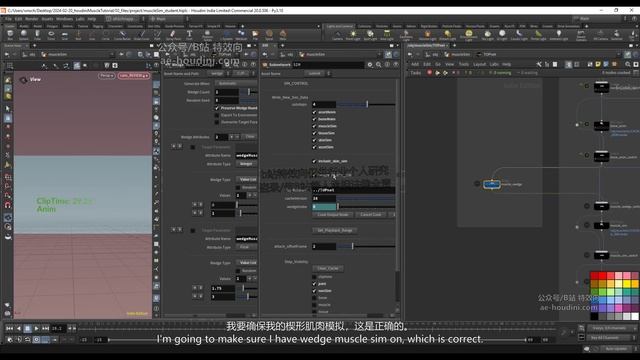This screenshot has height=360, width=640.
Task: Add a Spot Light from the shelf
Action: [x=370, y=35]
